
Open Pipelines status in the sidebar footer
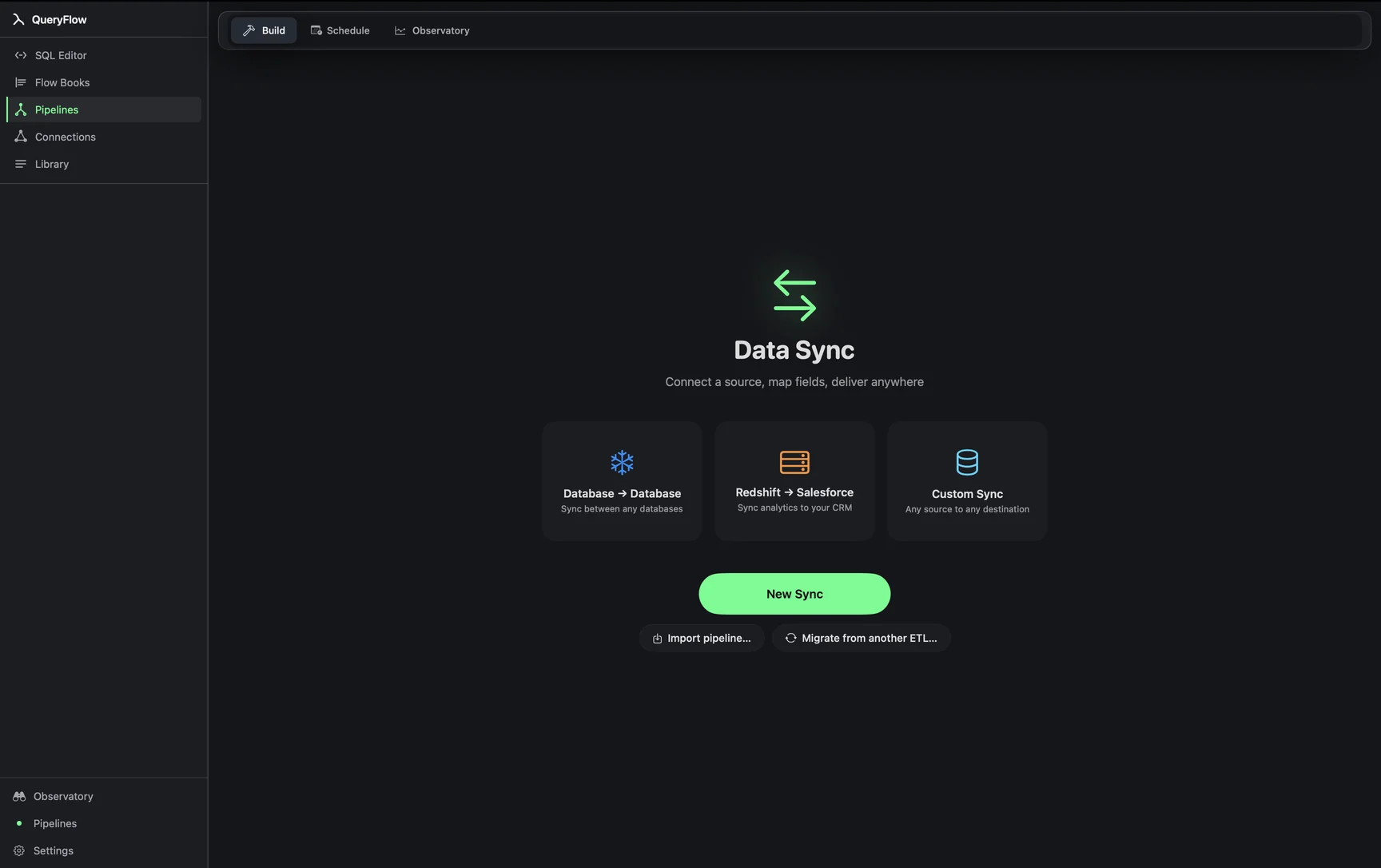click(x=104, y=823)
